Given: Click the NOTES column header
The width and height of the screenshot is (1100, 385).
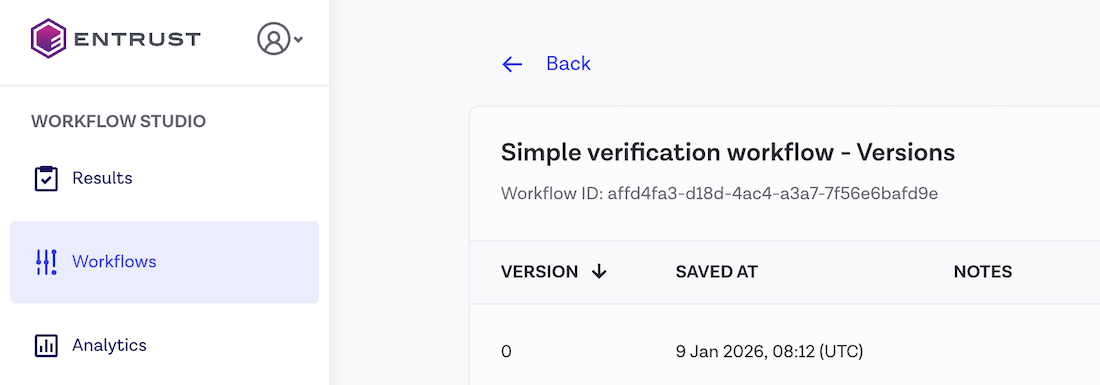Looking at the screenshot, I should pos(982,272).
